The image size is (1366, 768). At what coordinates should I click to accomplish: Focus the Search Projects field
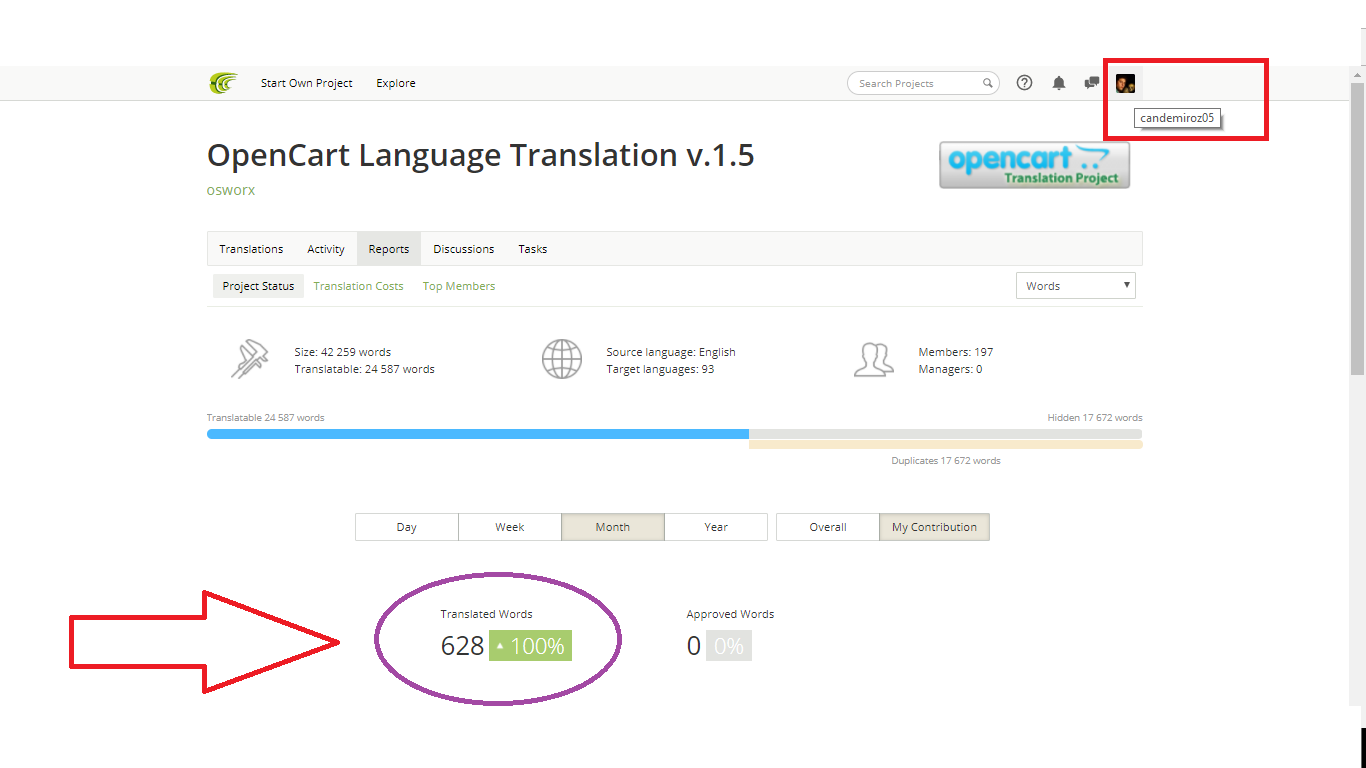[923, 83]
